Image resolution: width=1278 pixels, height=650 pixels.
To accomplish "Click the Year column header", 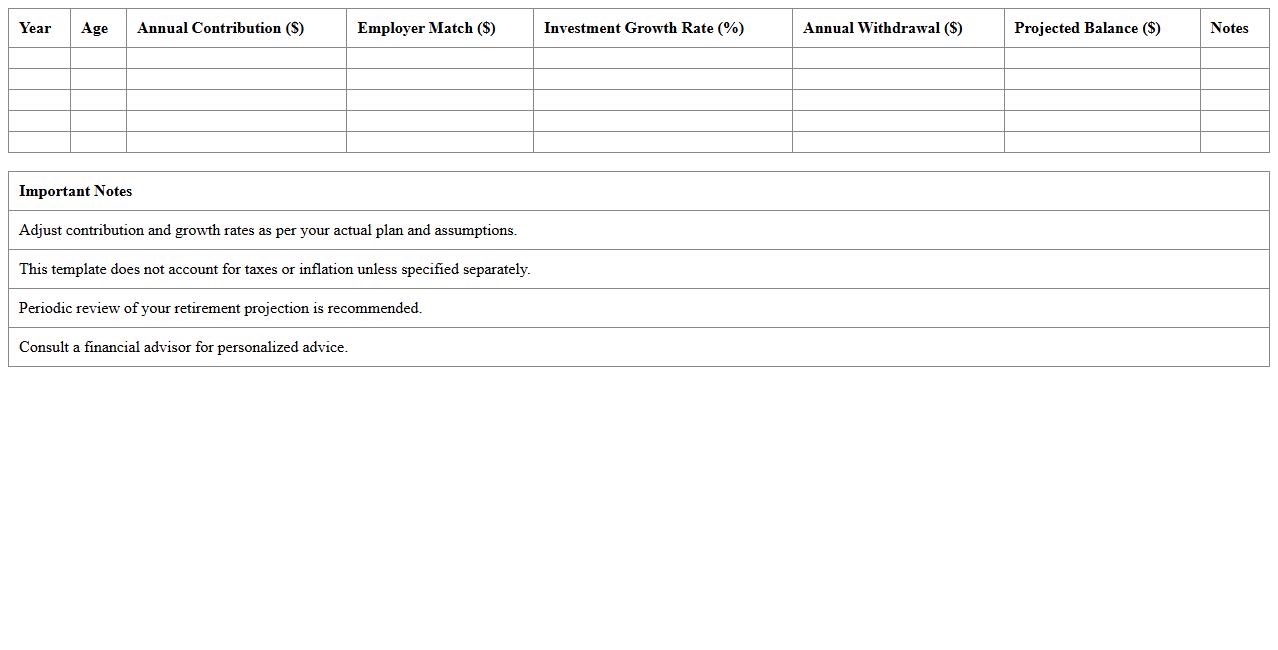I will coord(35,28).
